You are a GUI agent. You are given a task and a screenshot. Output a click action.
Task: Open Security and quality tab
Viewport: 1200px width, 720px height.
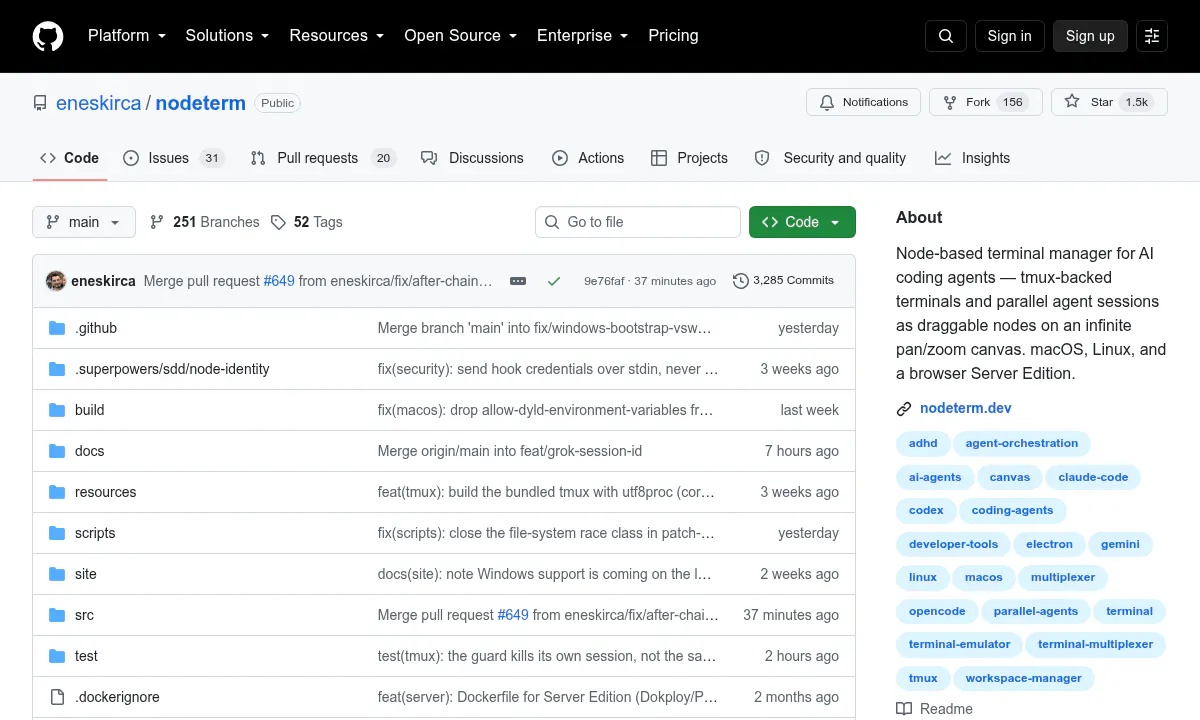(830, 158)
